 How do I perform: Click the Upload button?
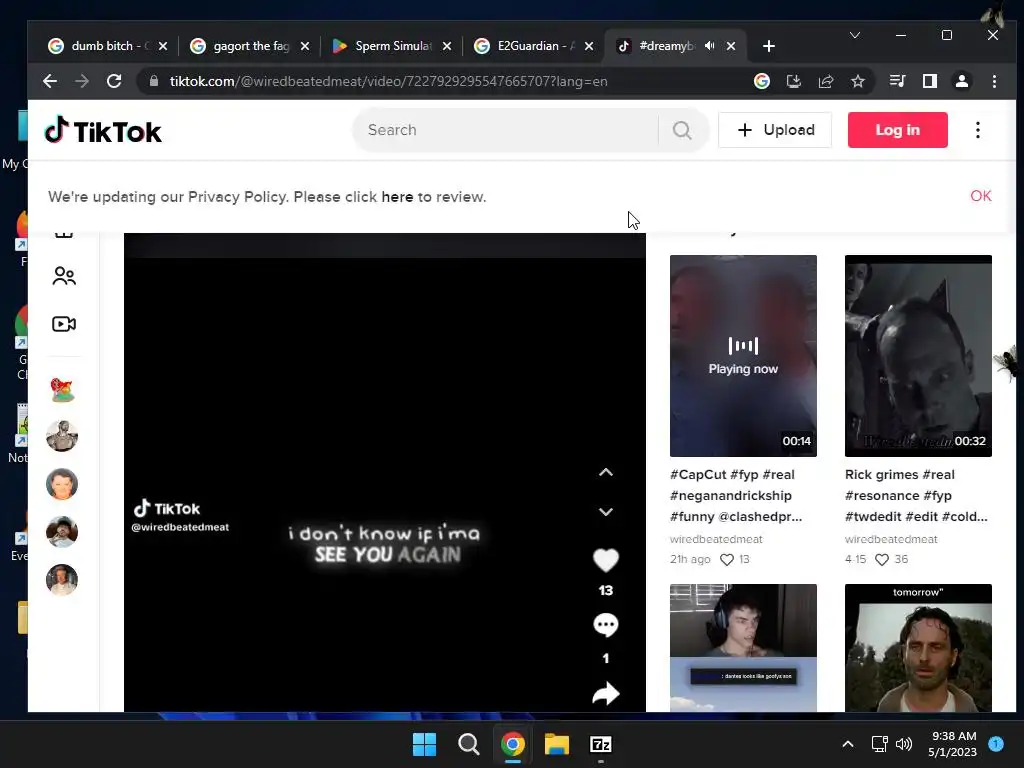[x=775, y=130]
